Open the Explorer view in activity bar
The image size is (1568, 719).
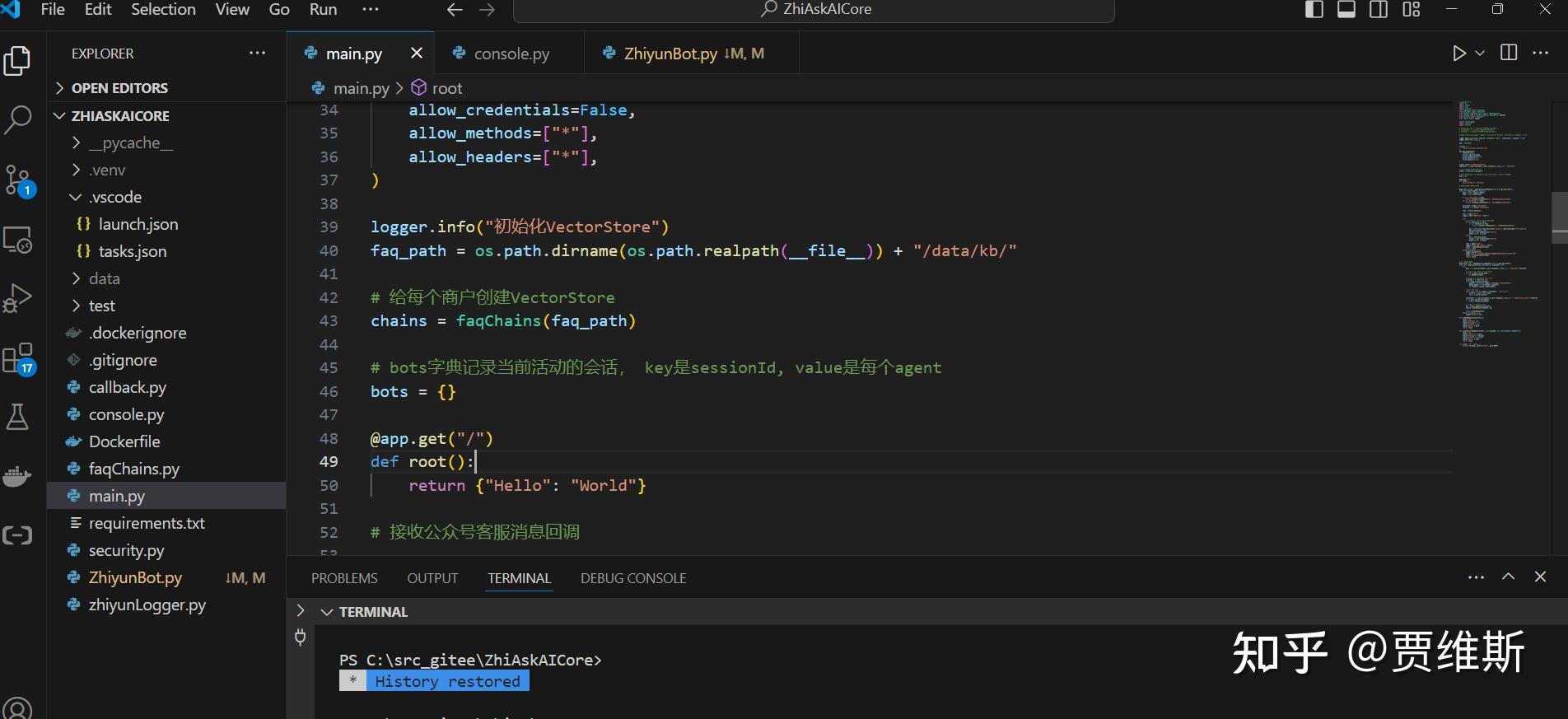pyautogui.click(x=17, y=61)
